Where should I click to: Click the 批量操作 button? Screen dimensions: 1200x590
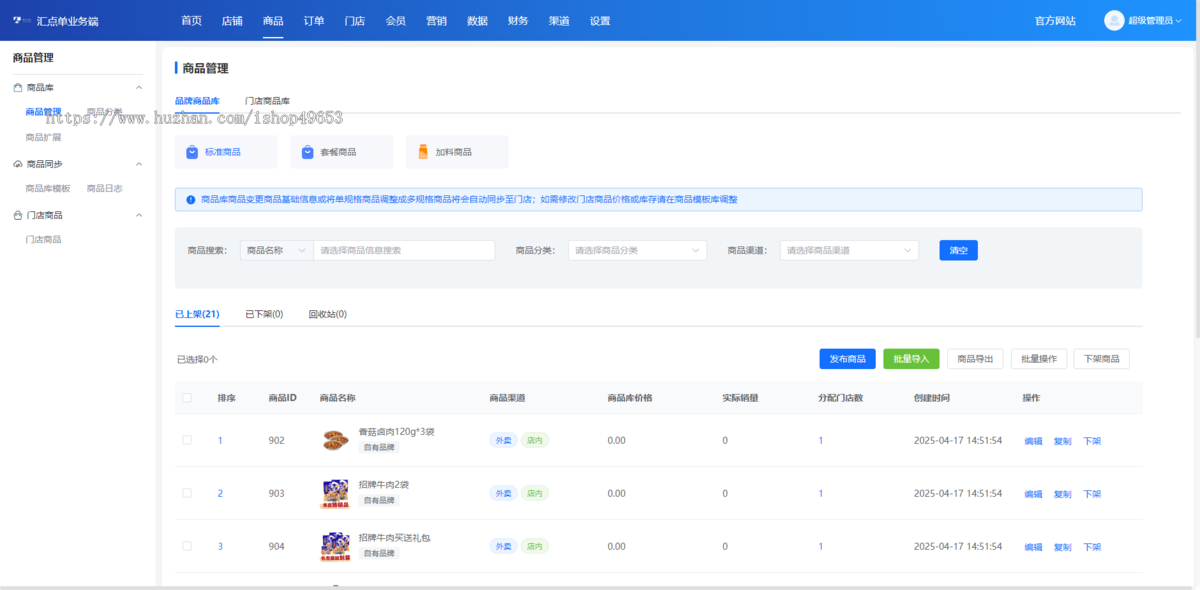pos(1039,359)
